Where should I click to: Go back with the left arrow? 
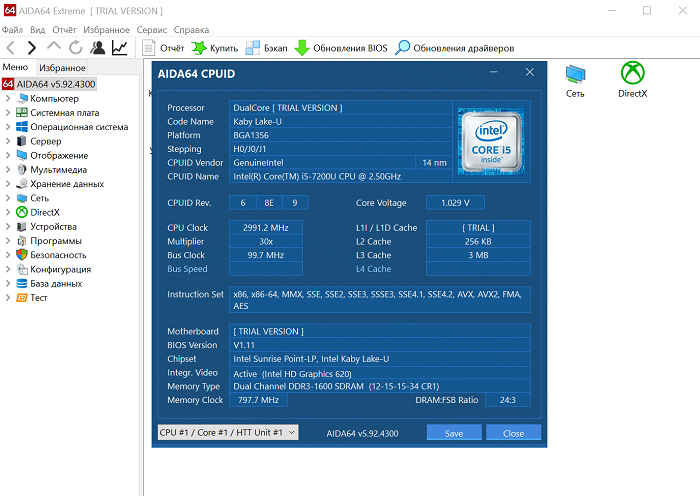pyautogui.click(x=11, y=47)
